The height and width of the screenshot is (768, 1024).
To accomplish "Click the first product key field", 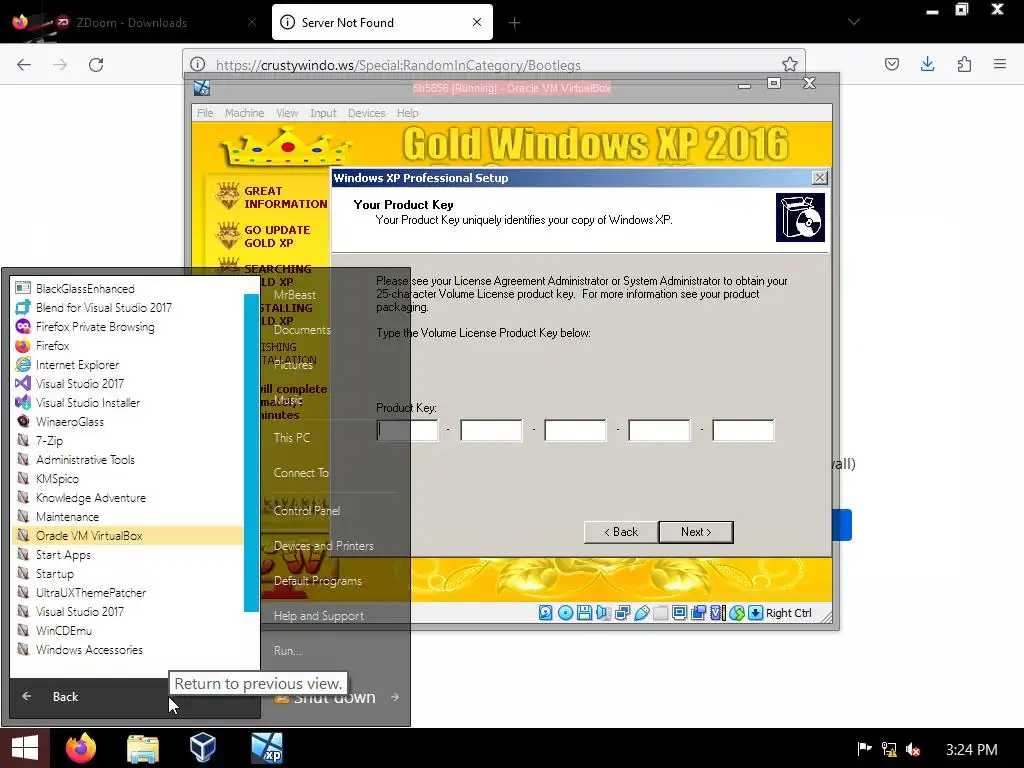I will tap(408, 431).
